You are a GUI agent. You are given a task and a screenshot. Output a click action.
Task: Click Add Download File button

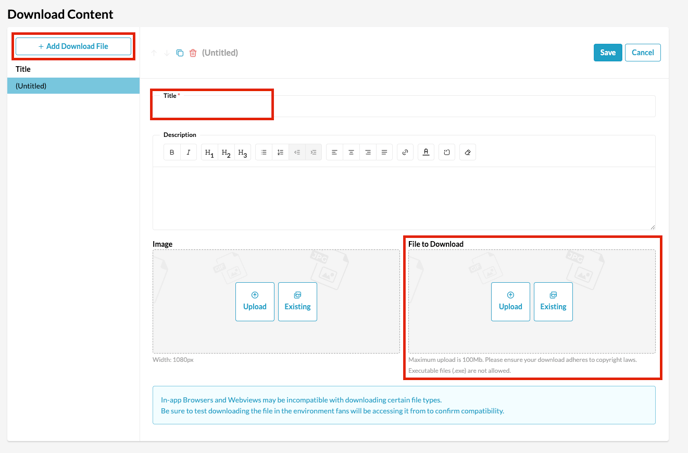pos(73,46)
